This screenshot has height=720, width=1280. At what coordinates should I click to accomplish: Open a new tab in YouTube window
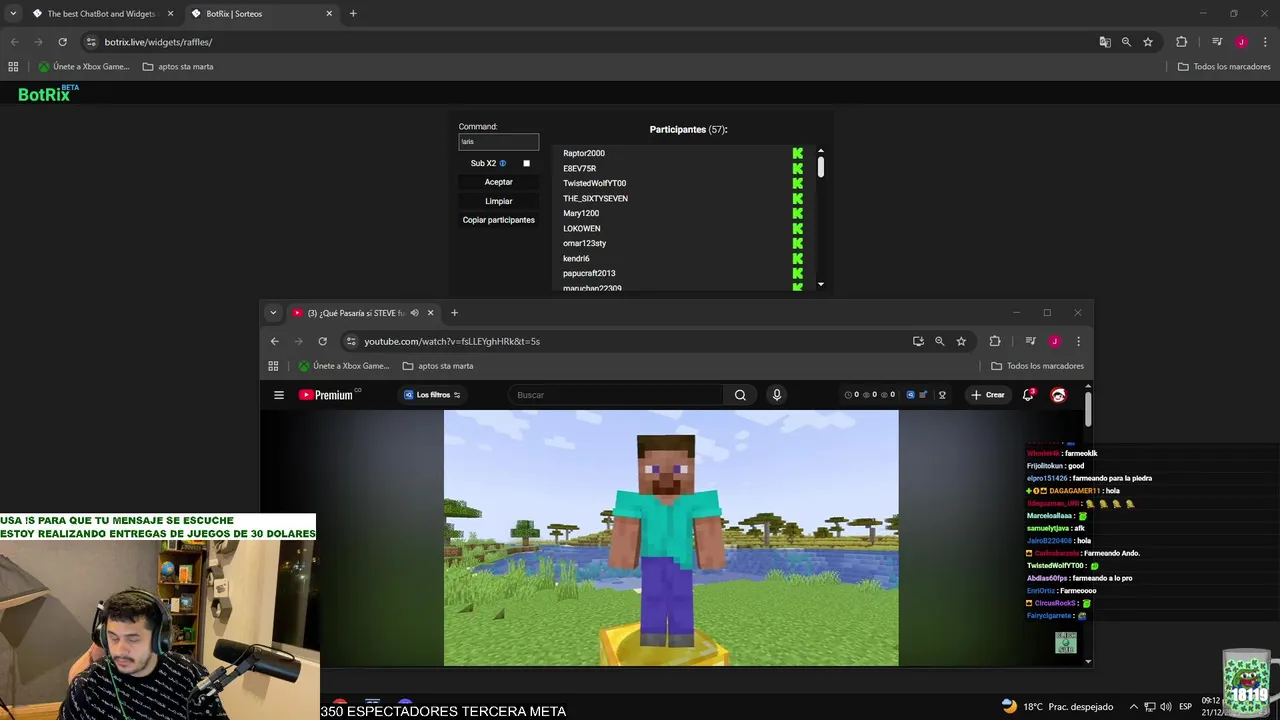click(454, 313)
